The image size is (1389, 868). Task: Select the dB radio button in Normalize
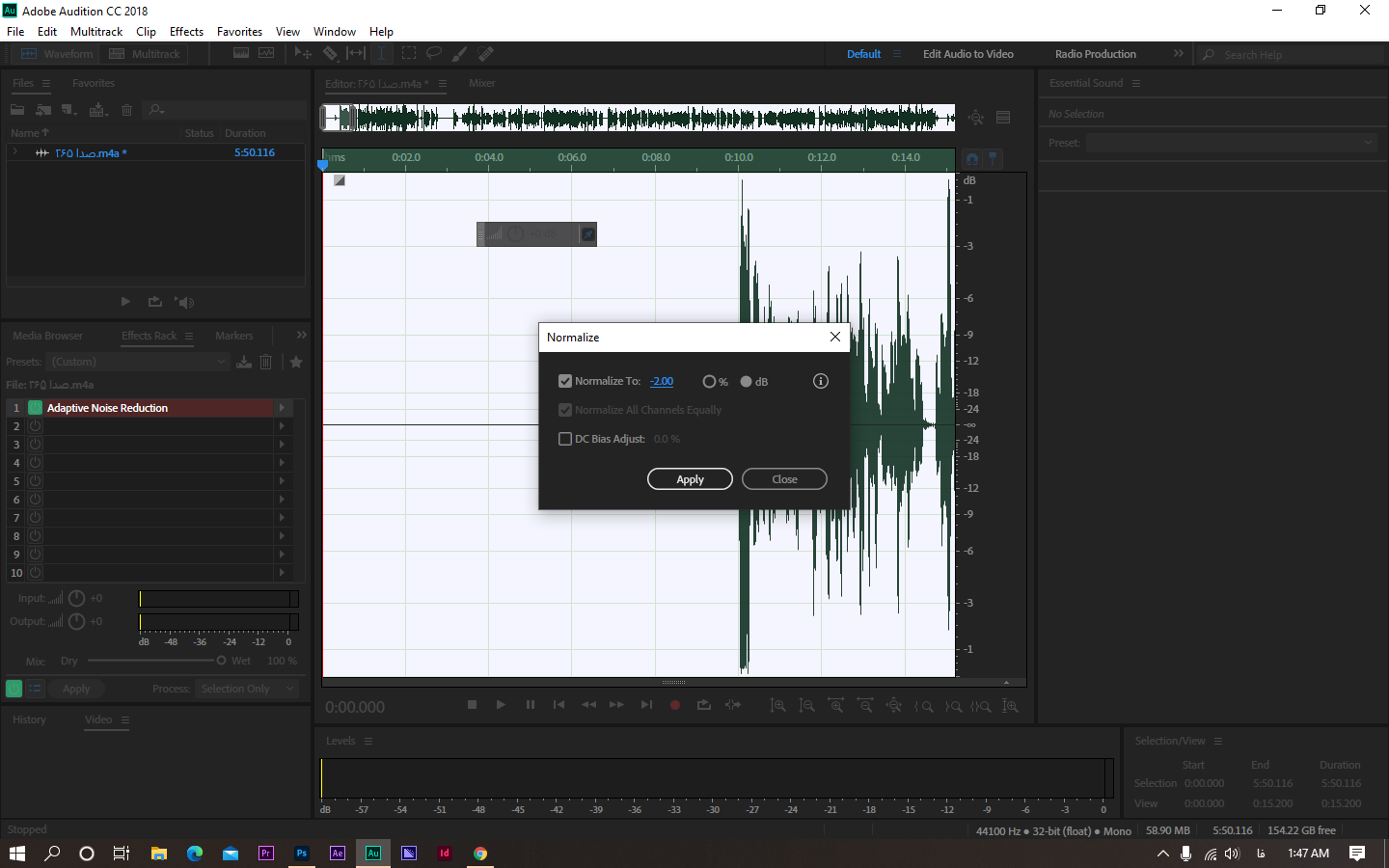click(x=746, y=382)
